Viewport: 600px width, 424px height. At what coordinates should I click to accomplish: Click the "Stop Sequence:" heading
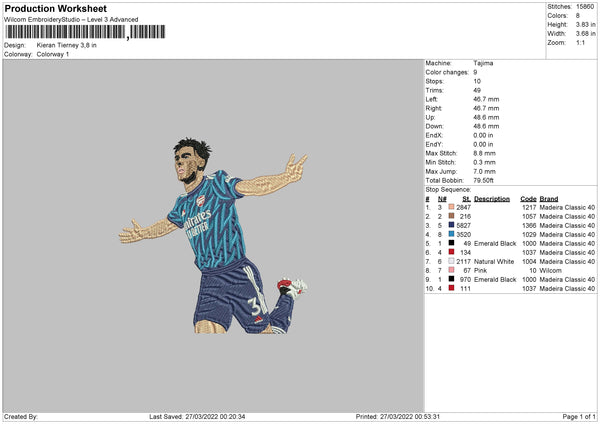(x=448, y=189)
